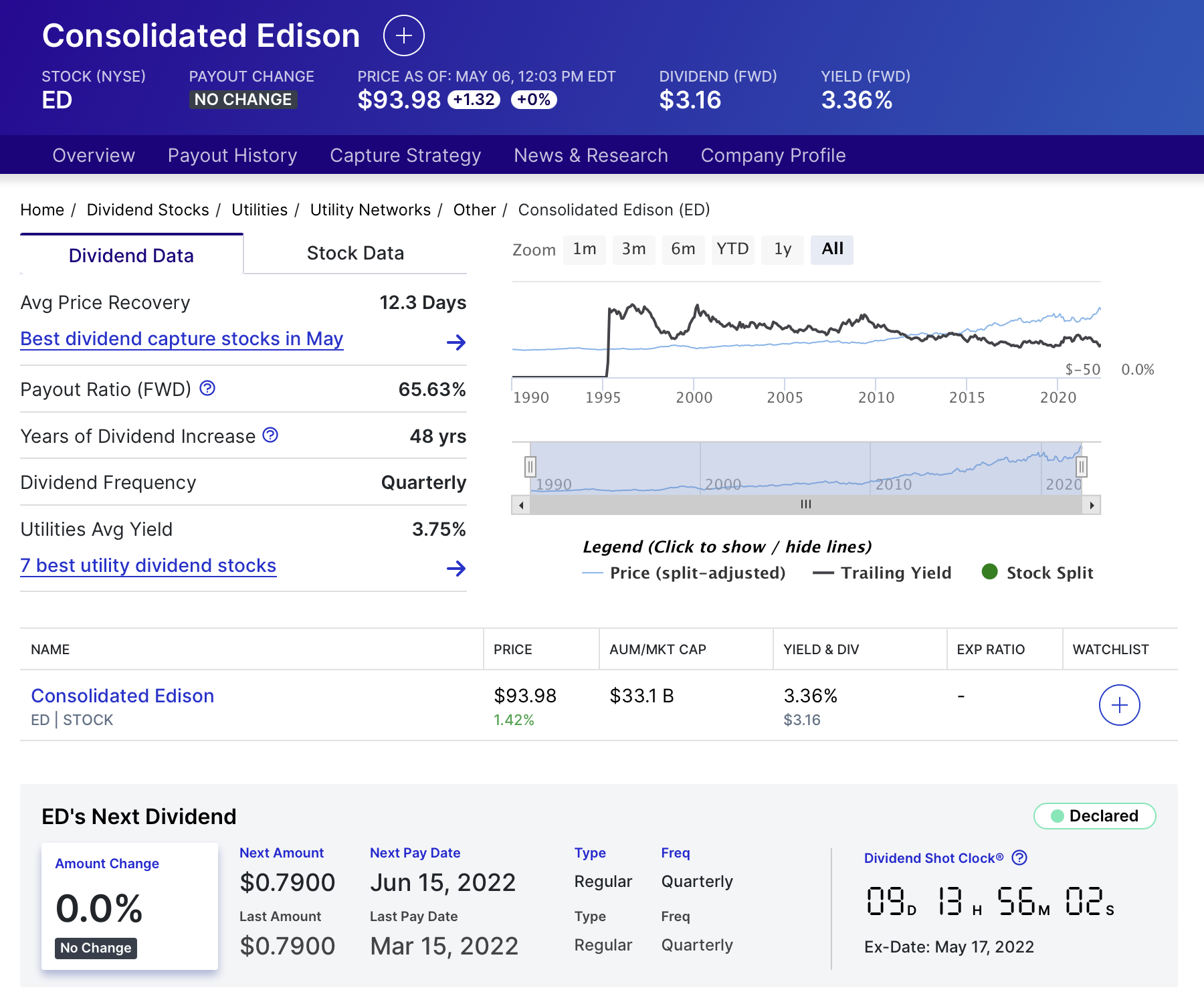Add Consolidated Edison to watchlist in table
The image size is (1204, 998).
tap(1119, 705)
